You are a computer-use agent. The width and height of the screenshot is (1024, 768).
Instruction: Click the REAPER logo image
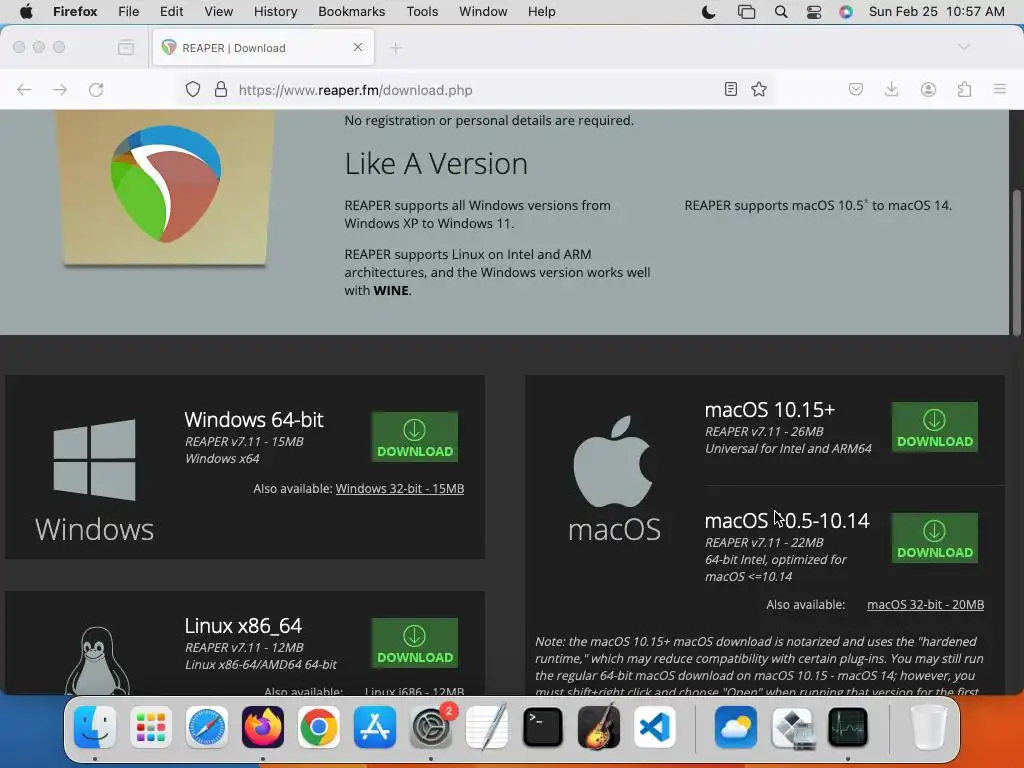pos(165,185)
